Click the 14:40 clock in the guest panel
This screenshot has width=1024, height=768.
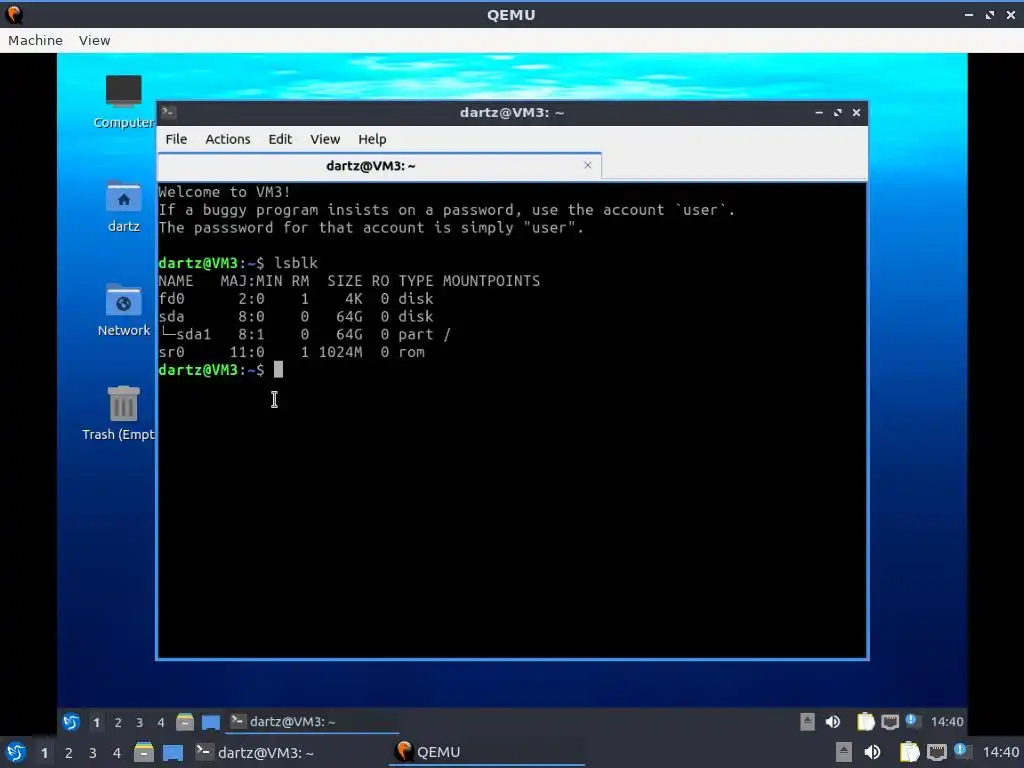947,722
